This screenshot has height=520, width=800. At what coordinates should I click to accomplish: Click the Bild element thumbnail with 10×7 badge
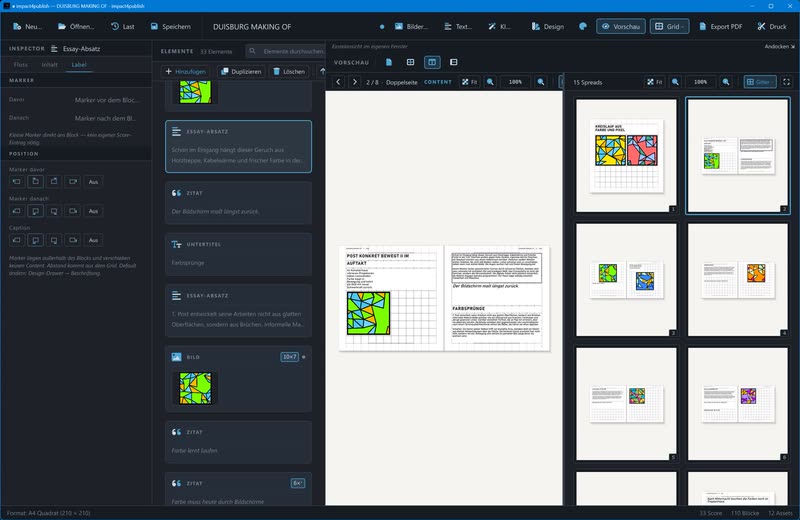point(195,388)
